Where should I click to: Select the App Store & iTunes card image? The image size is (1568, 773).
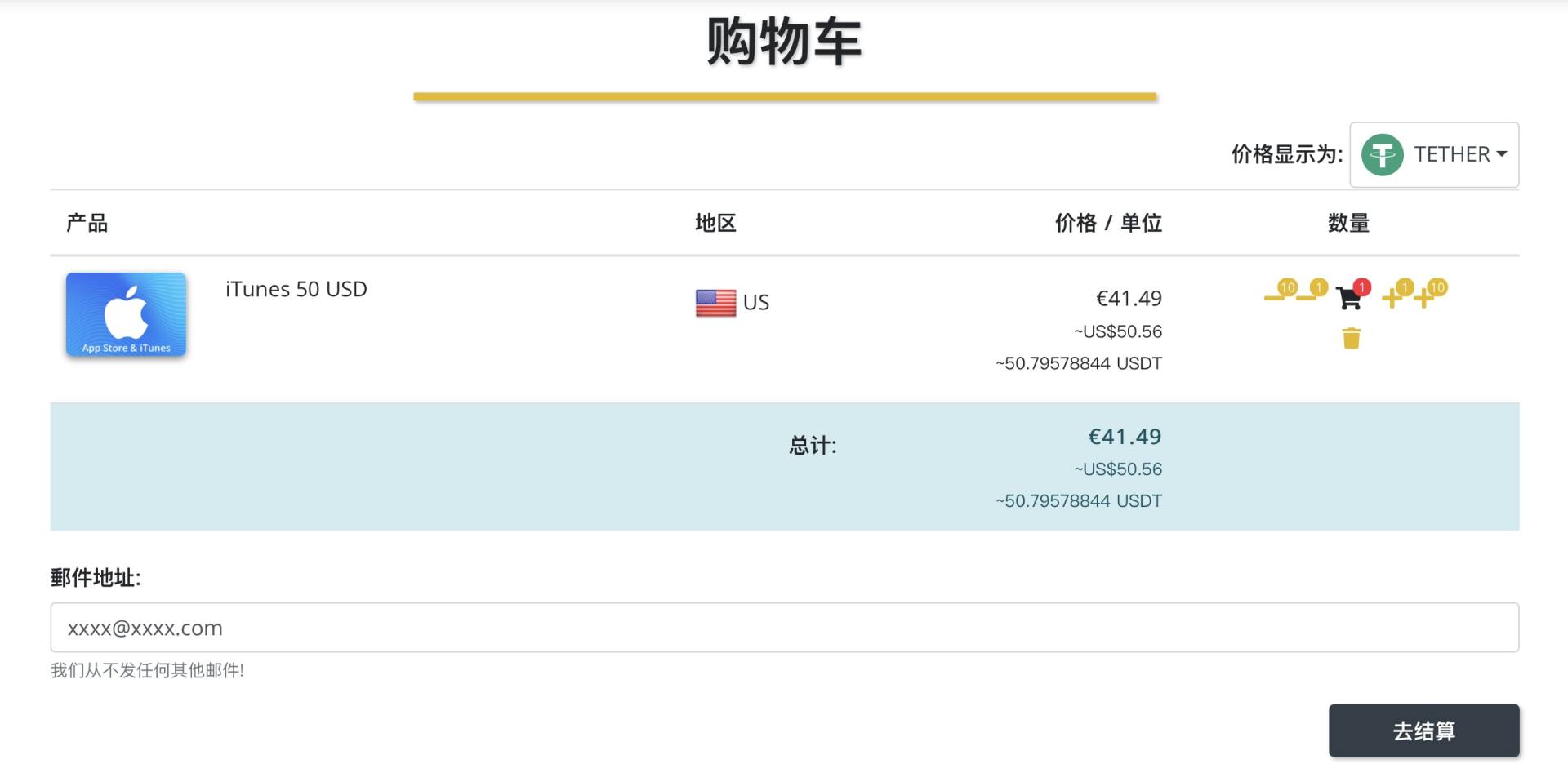coord(126,314)
